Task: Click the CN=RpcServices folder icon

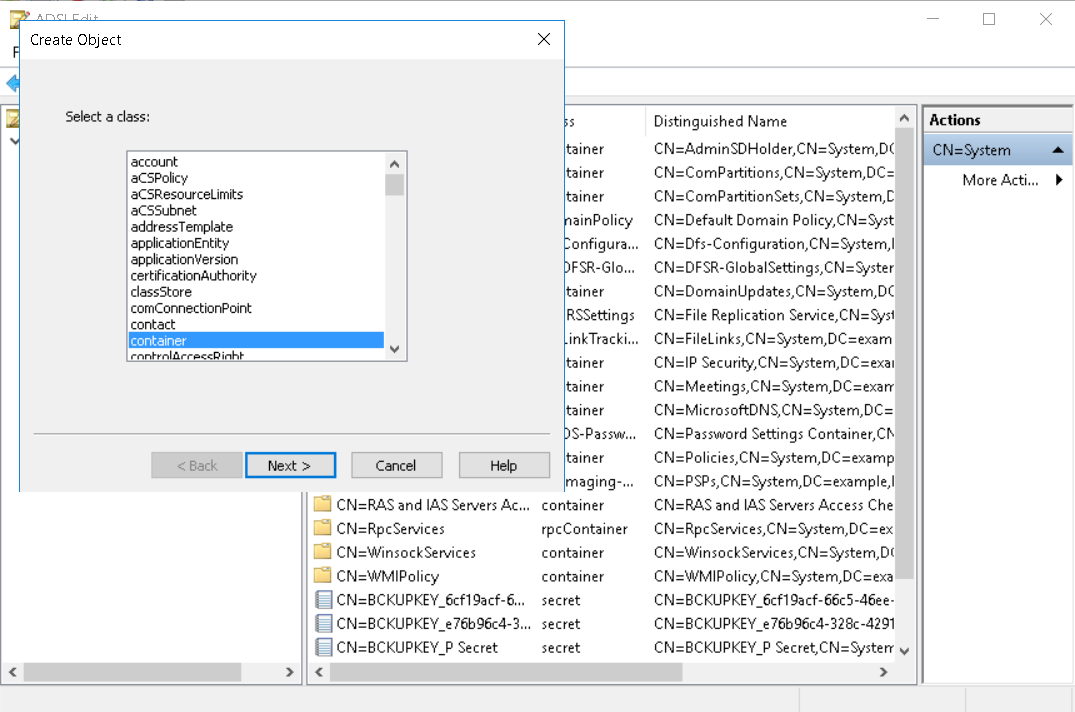Action: pos(322,529)
